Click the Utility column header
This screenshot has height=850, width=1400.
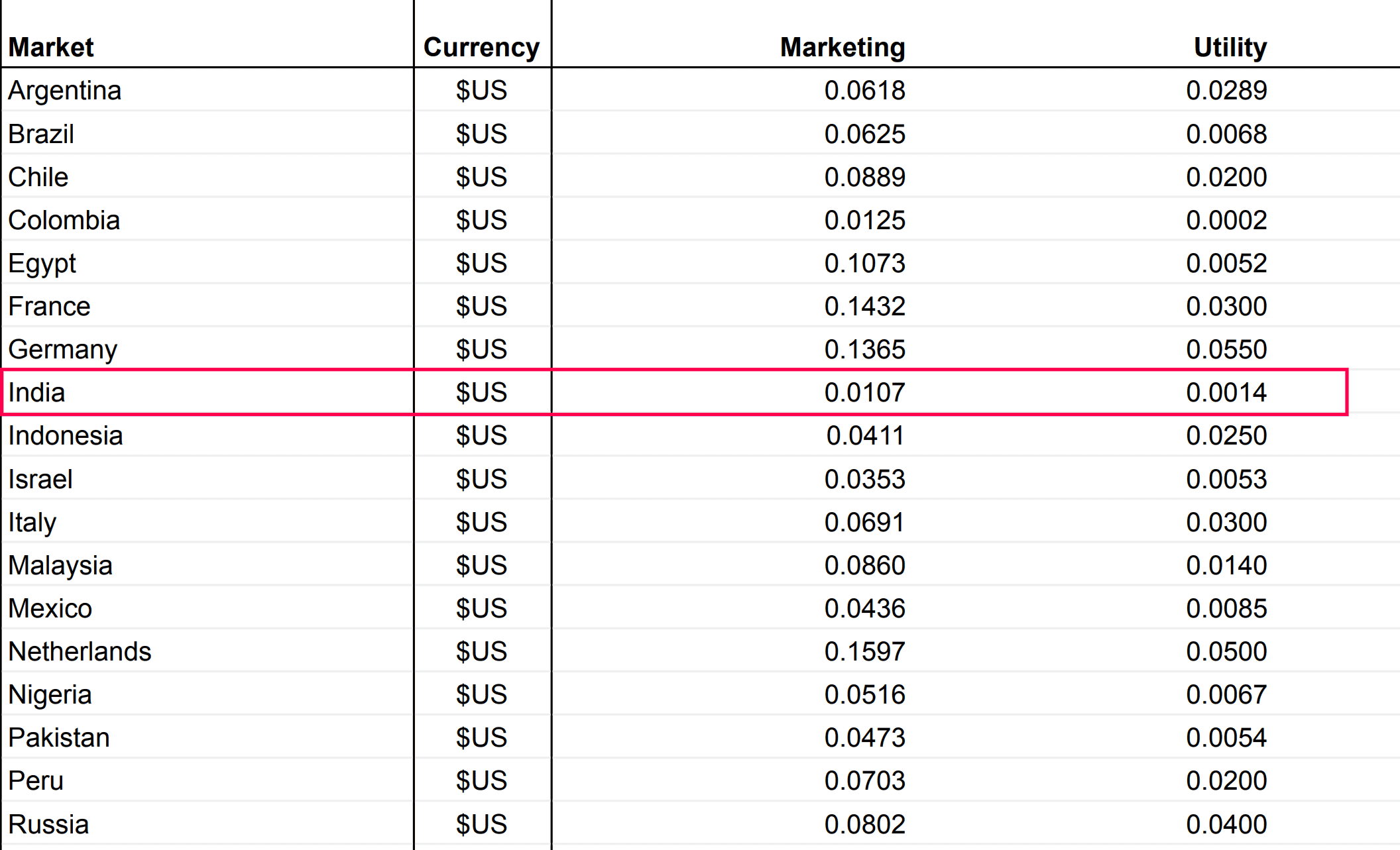[x=1230, y=47]
